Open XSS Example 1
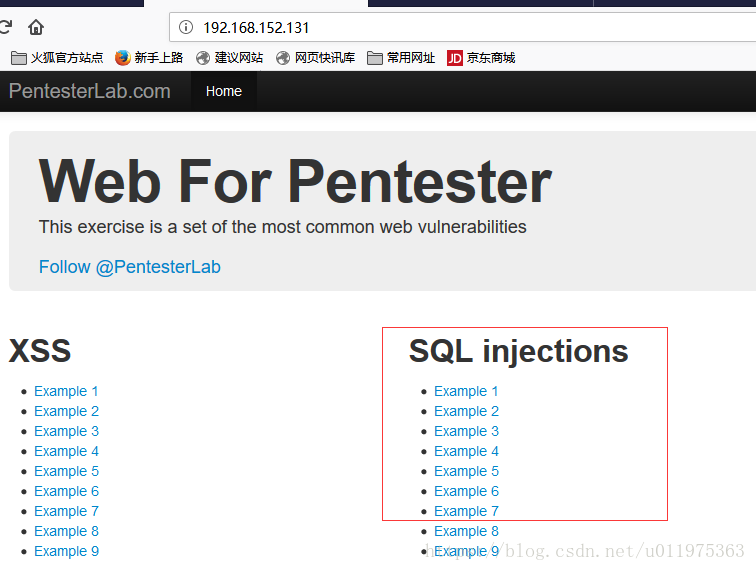 coord(66,391)
